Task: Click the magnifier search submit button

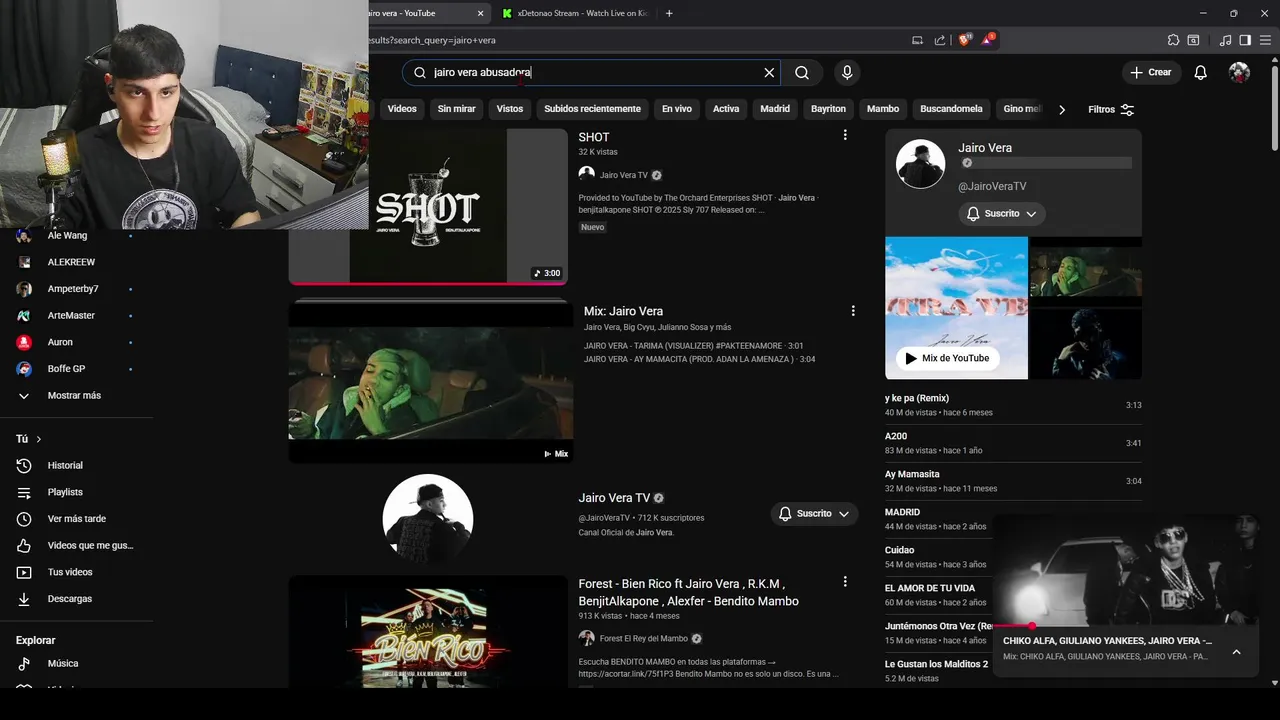Action: (x=802, y=73)
